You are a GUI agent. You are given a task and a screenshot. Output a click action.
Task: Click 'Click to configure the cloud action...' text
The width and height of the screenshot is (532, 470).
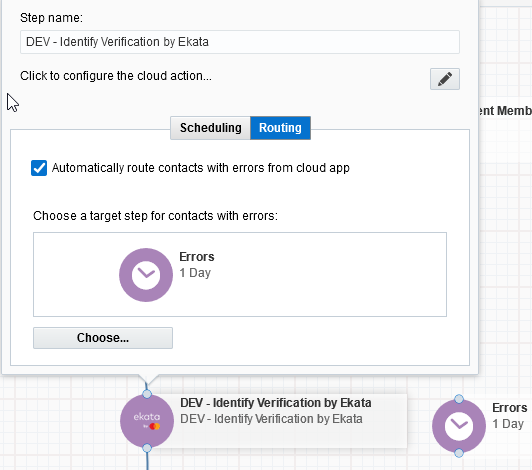pyautogui.click(x=116, y=76)
